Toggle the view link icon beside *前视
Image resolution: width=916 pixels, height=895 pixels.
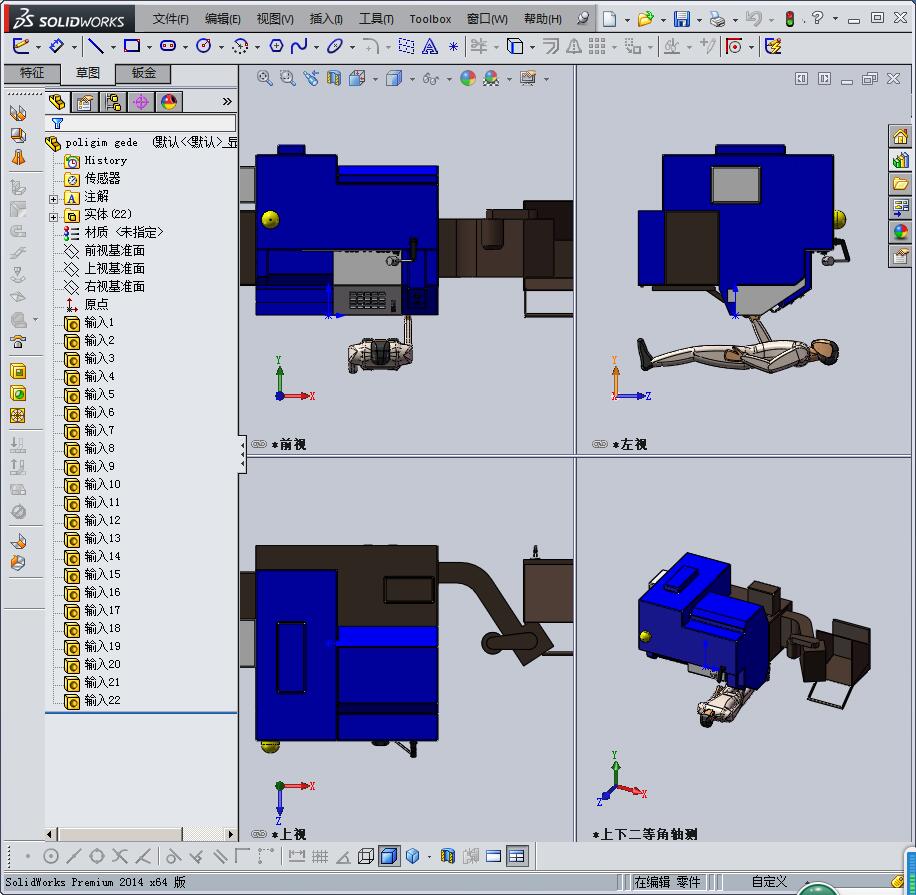(x=259, y=444)
